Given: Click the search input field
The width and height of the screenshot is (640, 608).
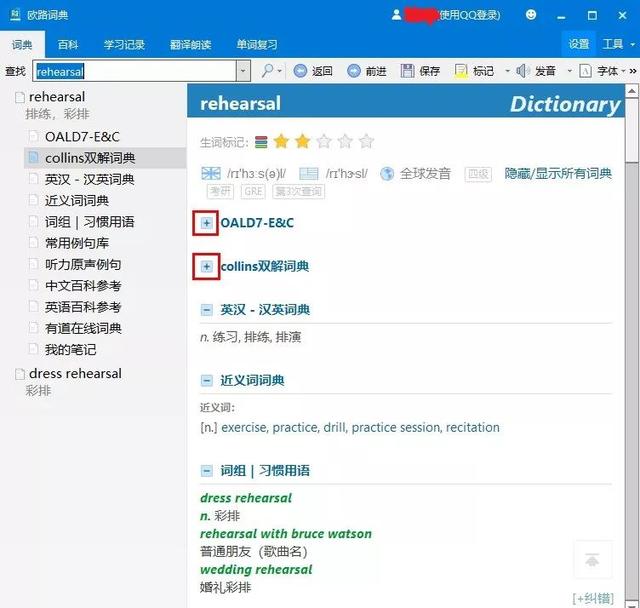Looking at the screenshot, I should [x=135, y=71].
